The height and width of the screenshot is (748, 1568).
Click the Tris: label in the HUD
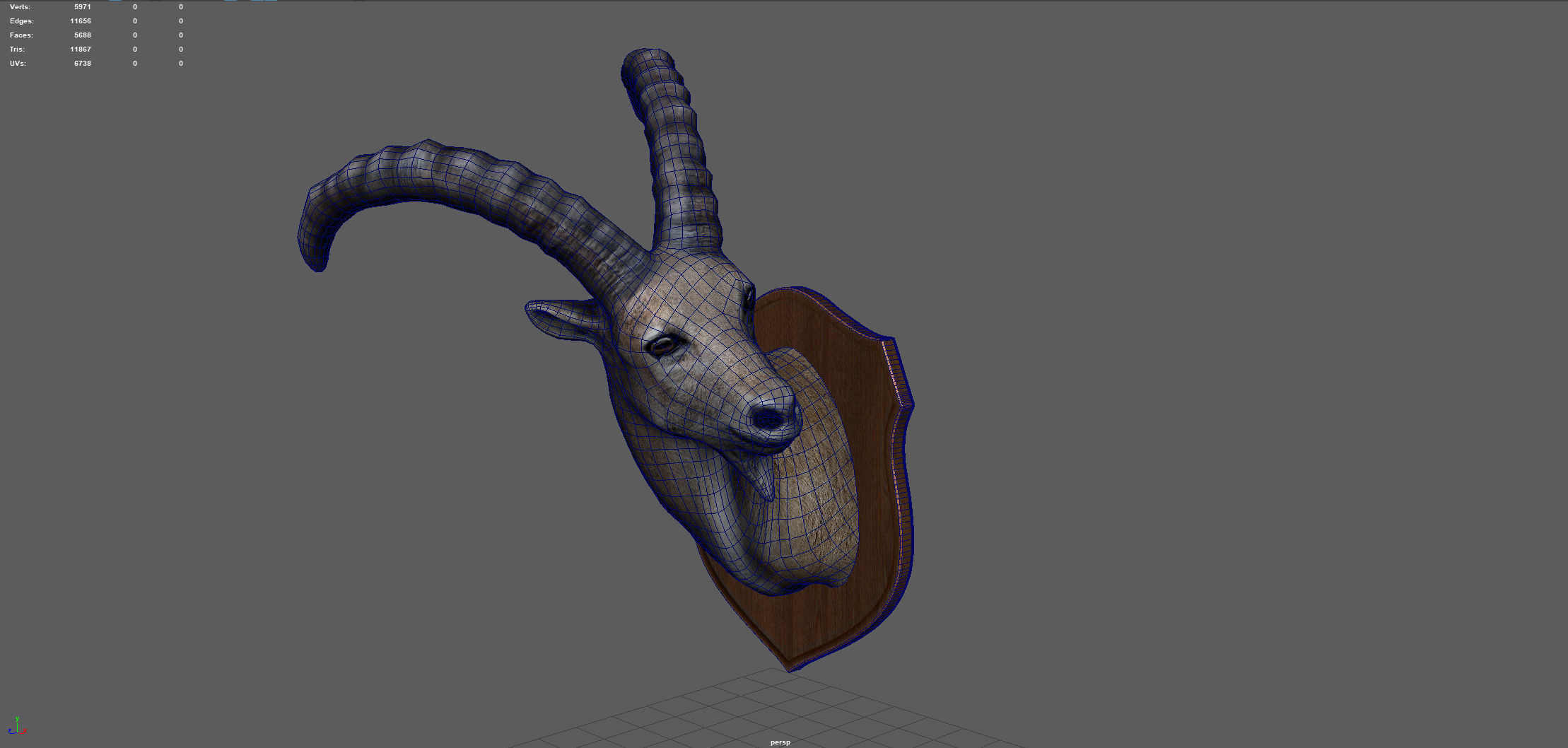point(17,49)
